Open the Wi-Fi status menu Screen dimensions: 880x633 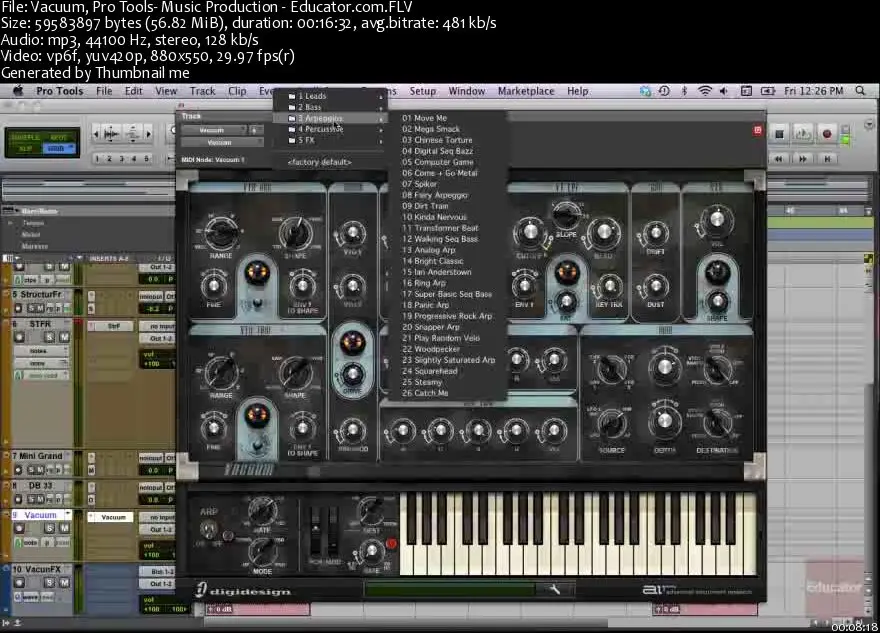(x=704, y=91)
